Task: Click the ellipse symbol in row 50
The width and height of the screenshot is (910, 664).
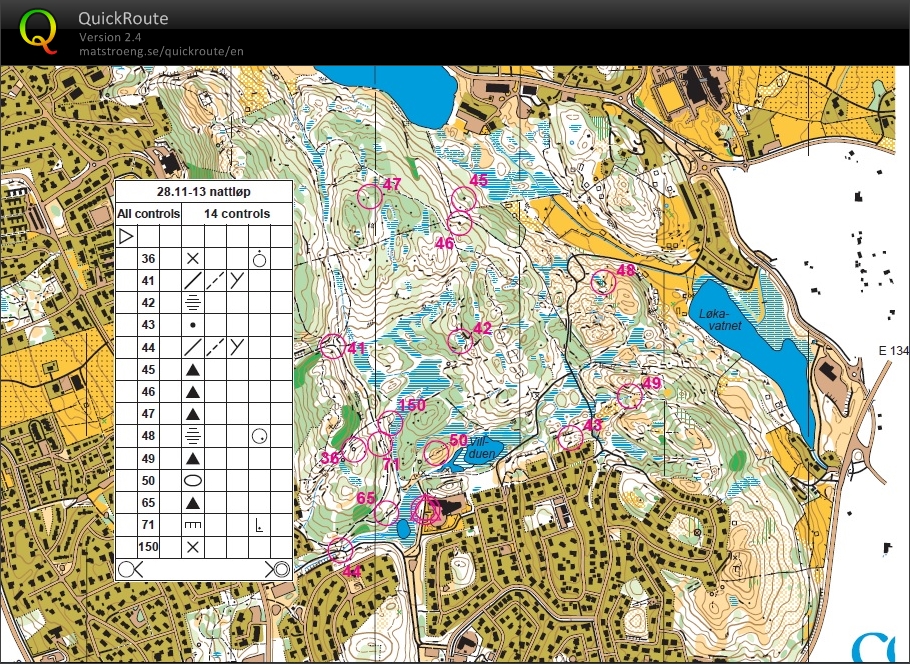Action: (192, 481)
